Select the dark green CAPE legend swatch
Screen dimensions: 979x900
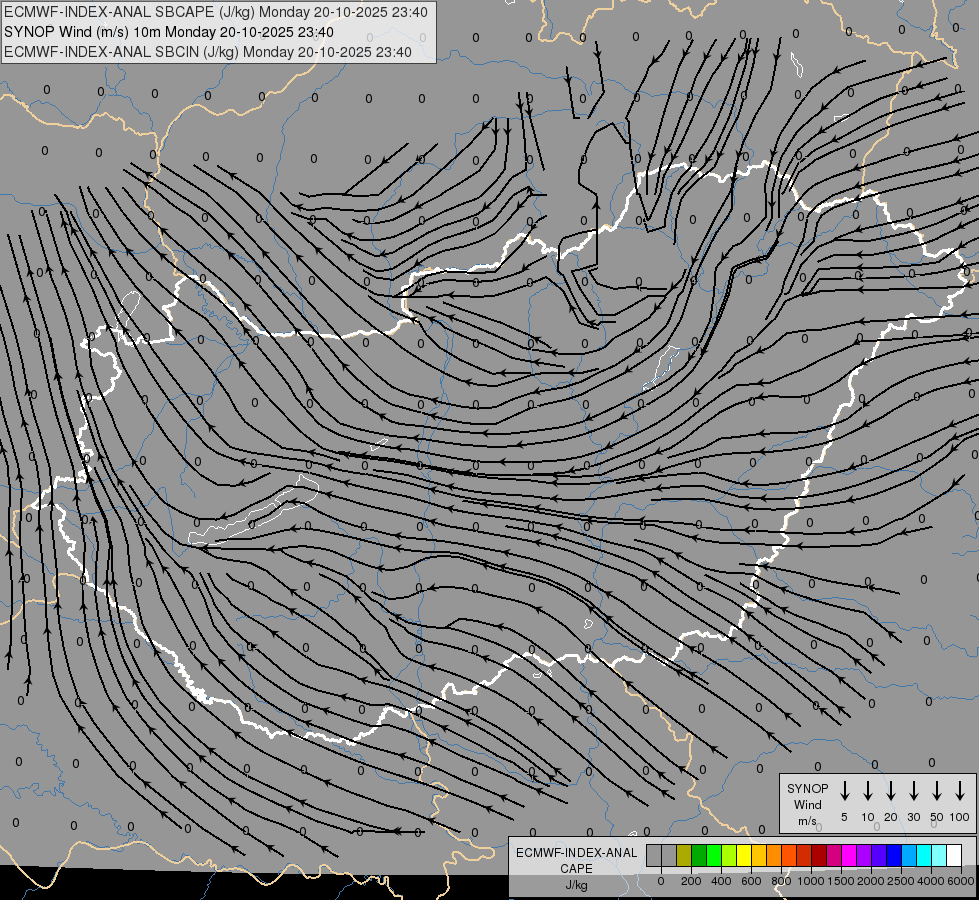[x=699, y=855]
